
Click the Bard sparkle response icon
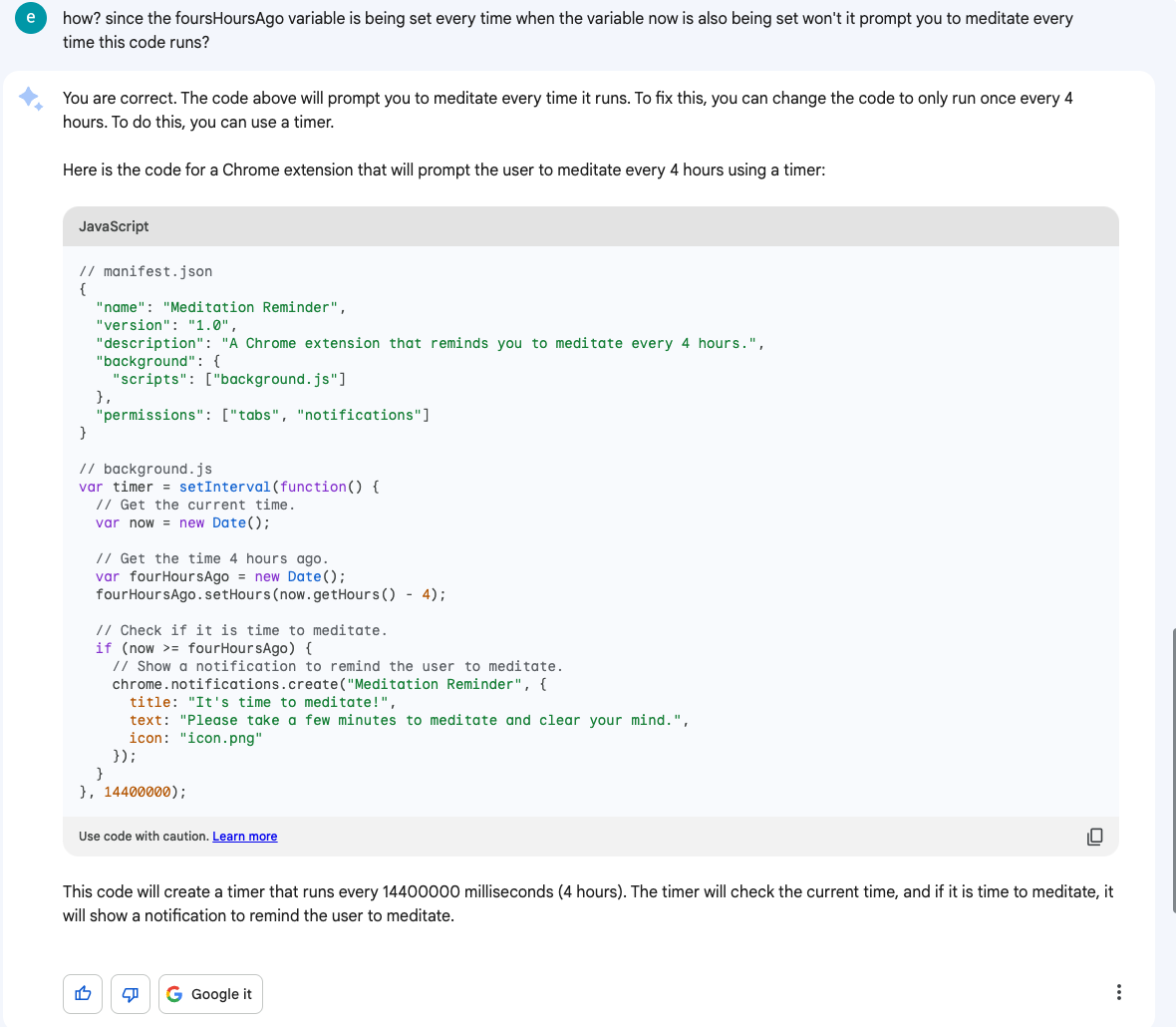tap(31, 99)
